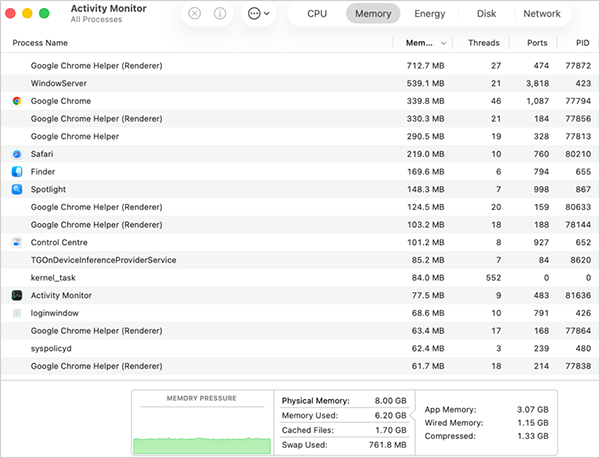Open the more options ellipsis menu
Image resolution: width=600 pixels, height=458 pixels.
click(259, 14)
